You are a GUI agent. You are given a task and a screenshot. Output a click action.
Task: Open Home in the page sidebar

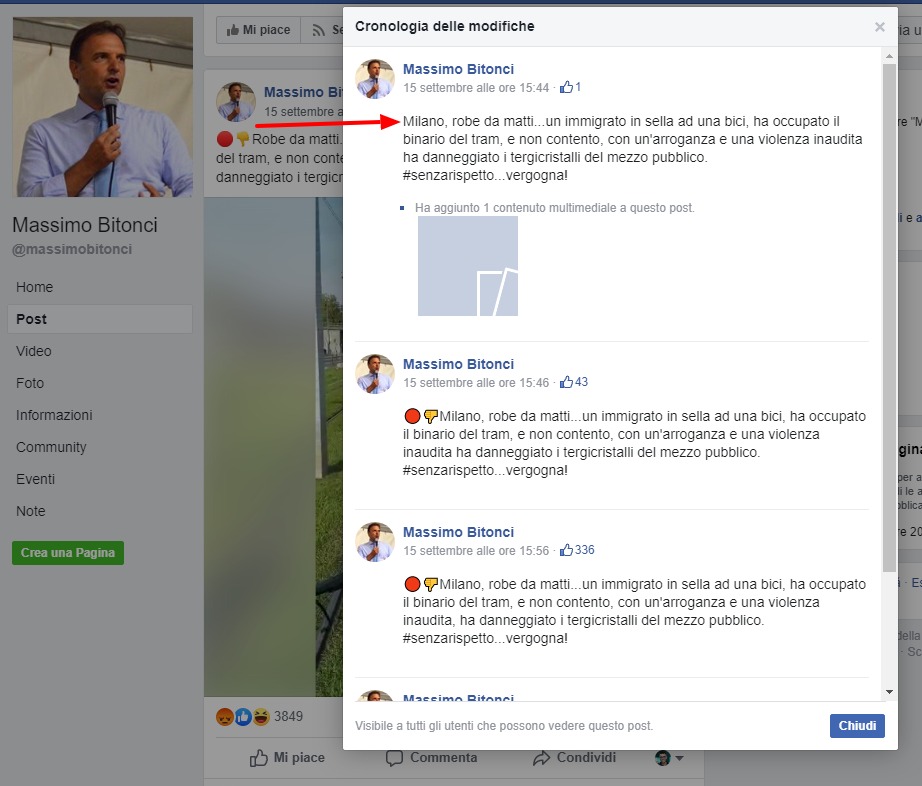35,287
